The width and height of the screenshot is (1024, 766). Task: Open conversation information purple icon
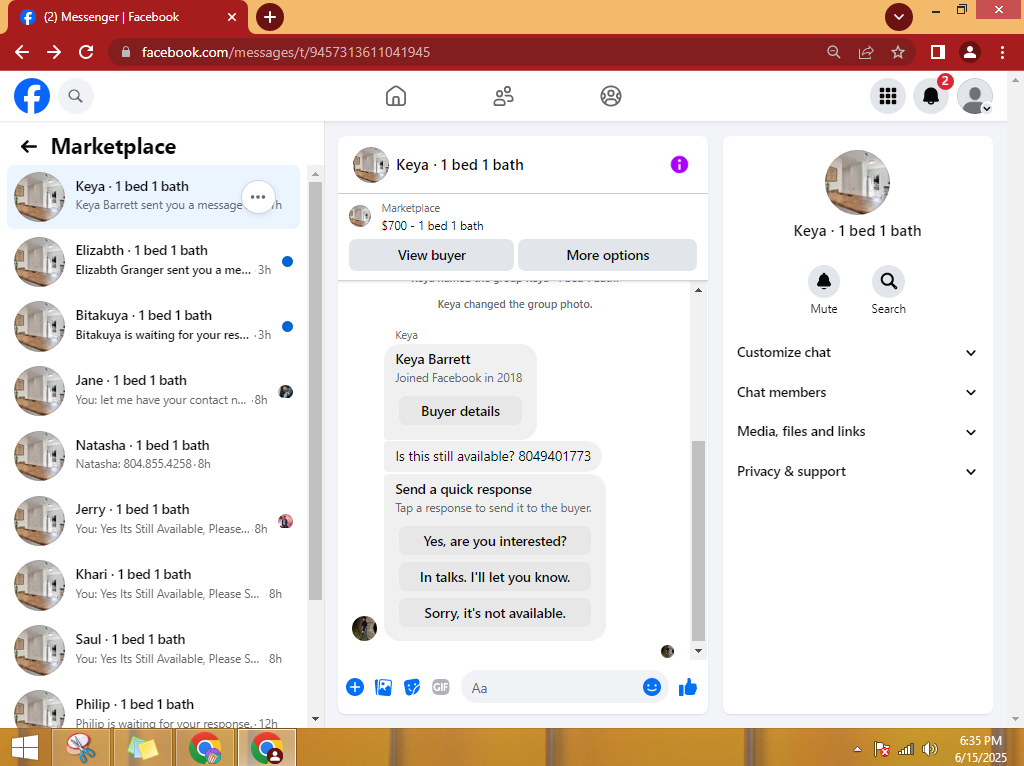point(679,165)
